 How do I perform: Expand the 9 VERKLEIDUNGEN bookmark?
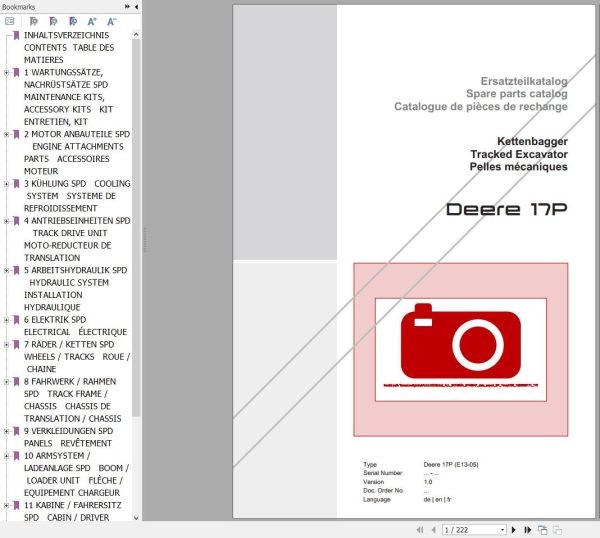(6, 431)
